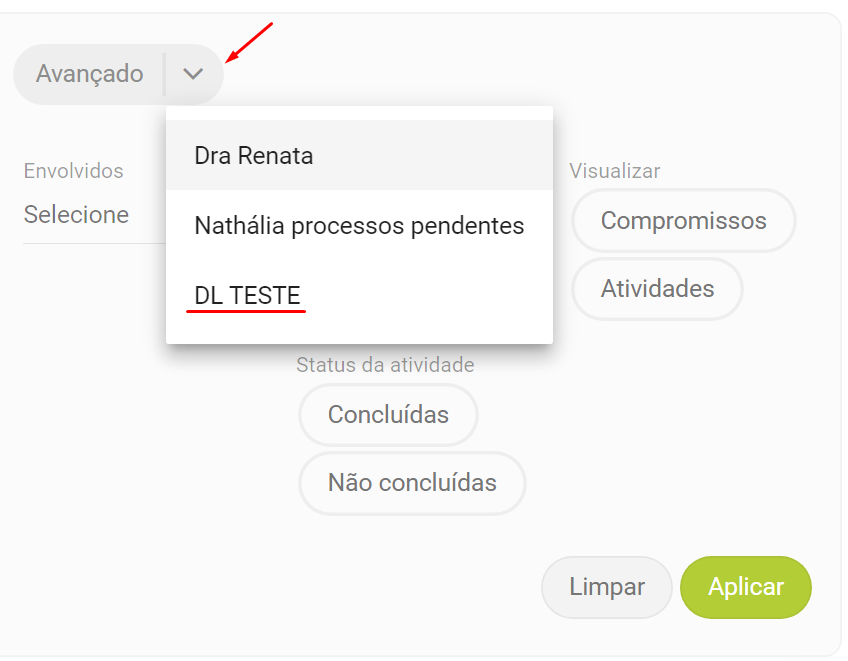Toggle the Compromissos chip
Viewport: 848px width, 661px height.
[x=683, y=221]
